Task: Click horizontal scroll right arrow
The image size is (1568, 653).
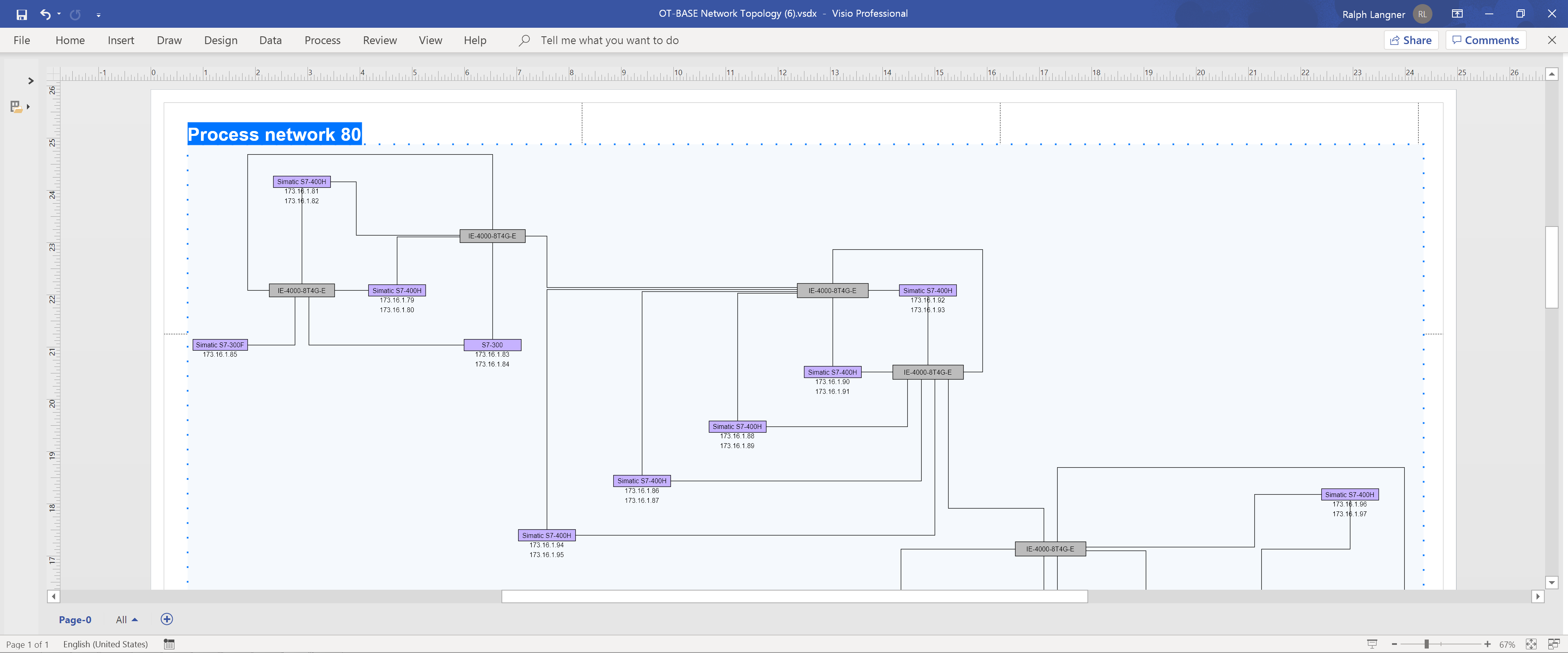Action: coord(1537,596)
